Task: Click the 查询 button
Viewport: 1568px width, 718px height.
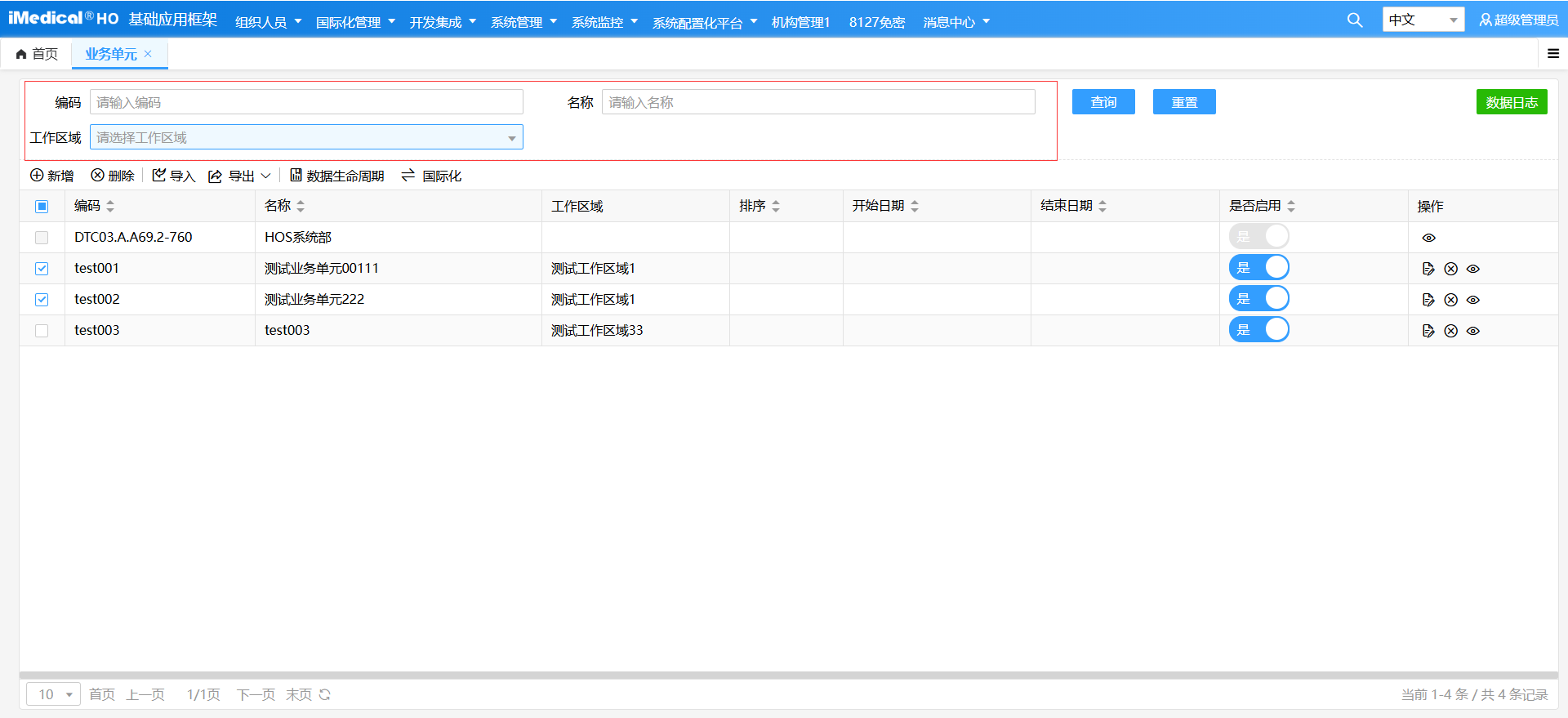Action: [1102, 102]
